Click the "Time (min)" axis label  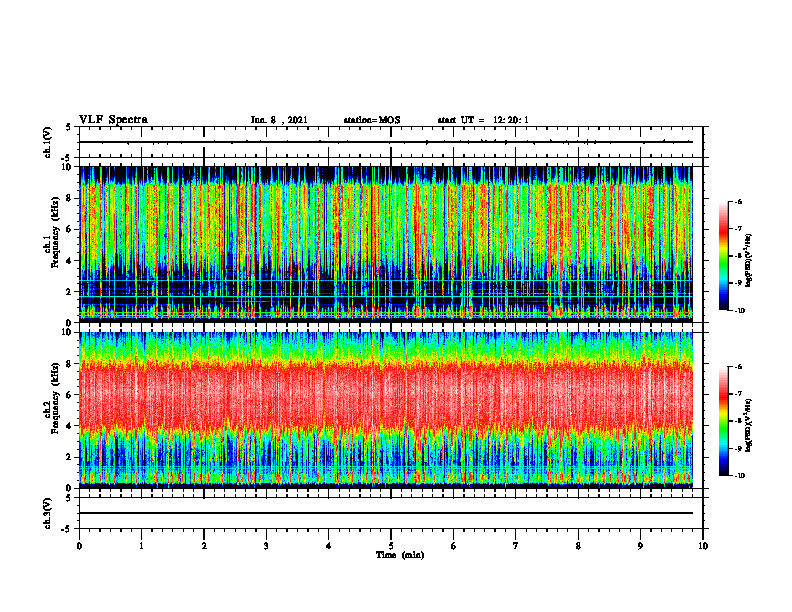(400, 555)
